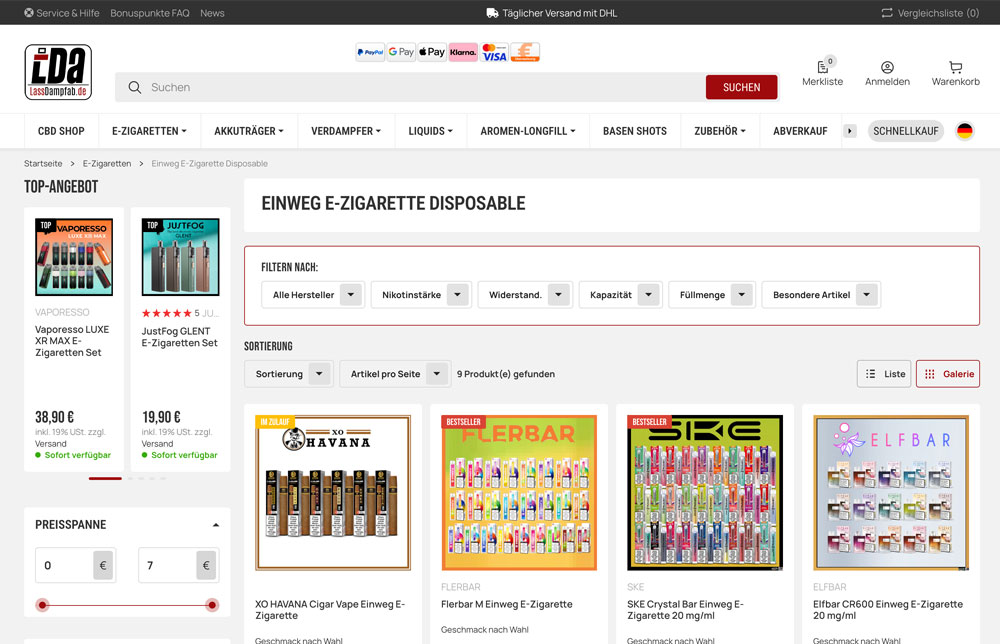Open the Artikel pro Seite dropdown
This screenshot has height=644, width=1000.
[395, 374]
